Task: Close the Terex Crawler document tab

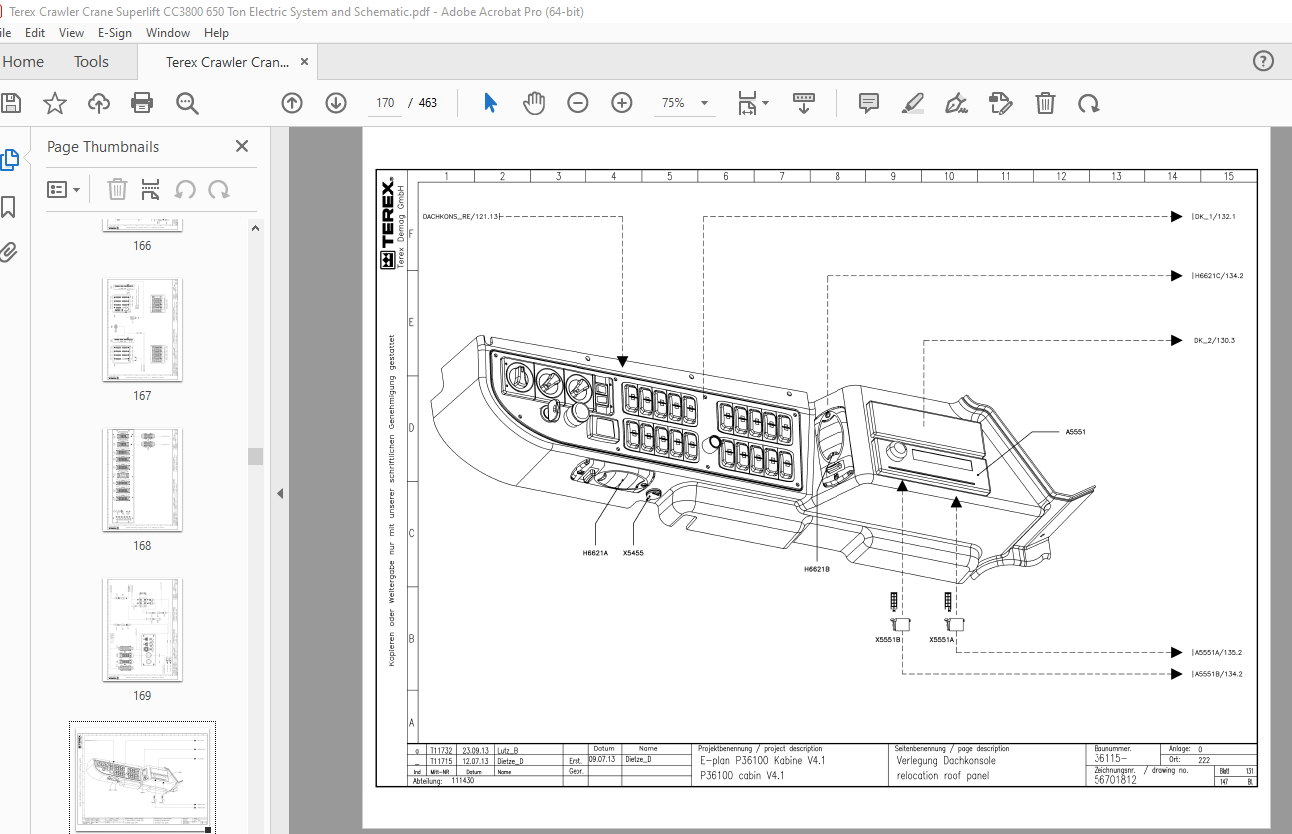Action: [x=306, y=62]
